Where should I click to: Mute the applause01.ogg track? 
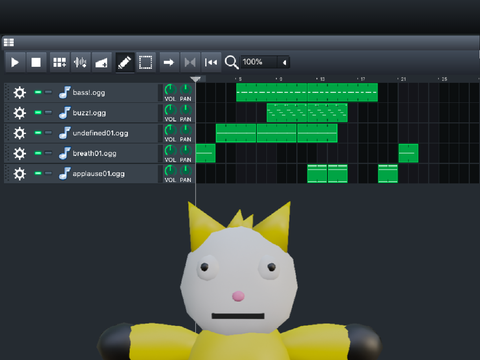(x=38, y=173)
